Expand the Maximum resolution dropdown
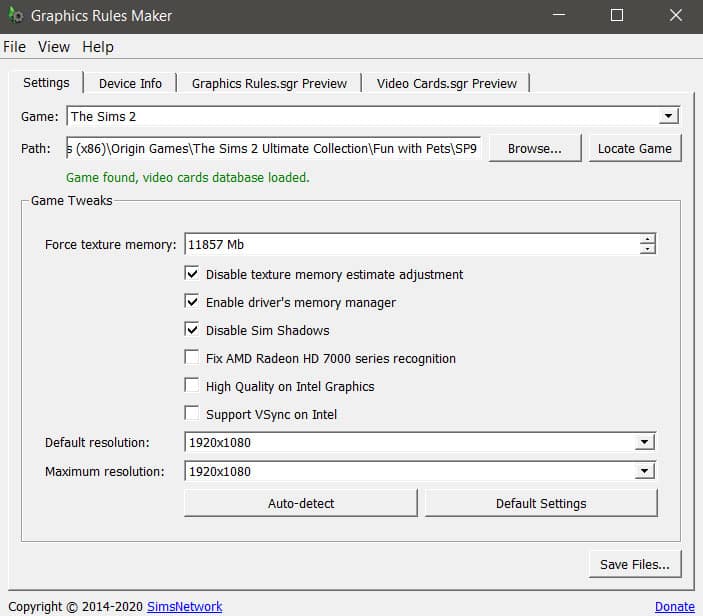 645,471
